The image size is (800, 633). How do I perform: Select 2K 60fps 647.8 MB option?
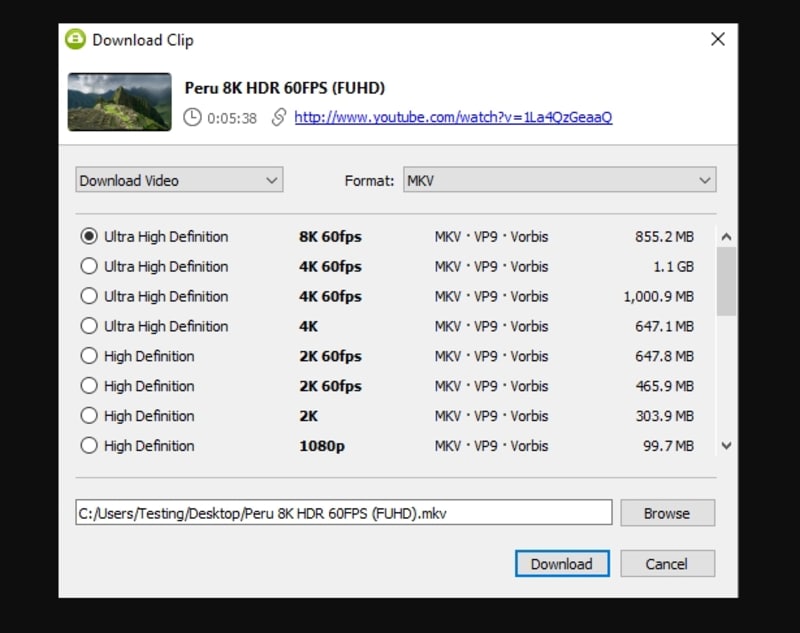[89, 356]
